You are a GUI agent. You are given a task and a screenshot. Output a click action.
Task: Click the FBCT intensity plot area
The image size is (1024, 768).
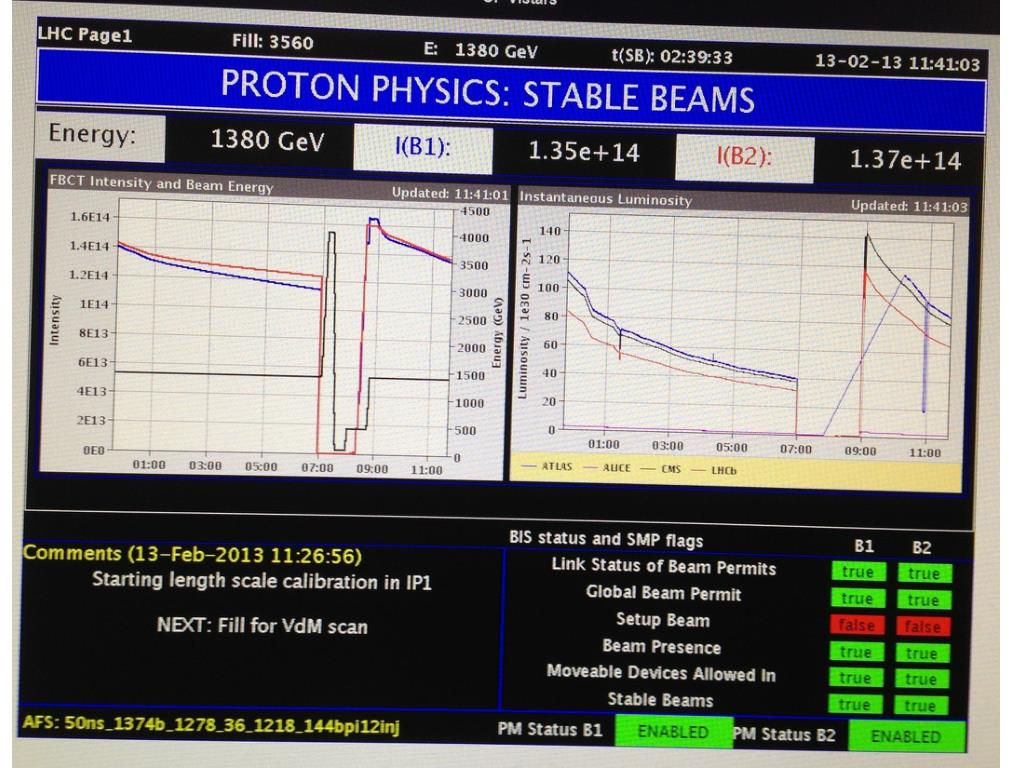click(283, 327)
